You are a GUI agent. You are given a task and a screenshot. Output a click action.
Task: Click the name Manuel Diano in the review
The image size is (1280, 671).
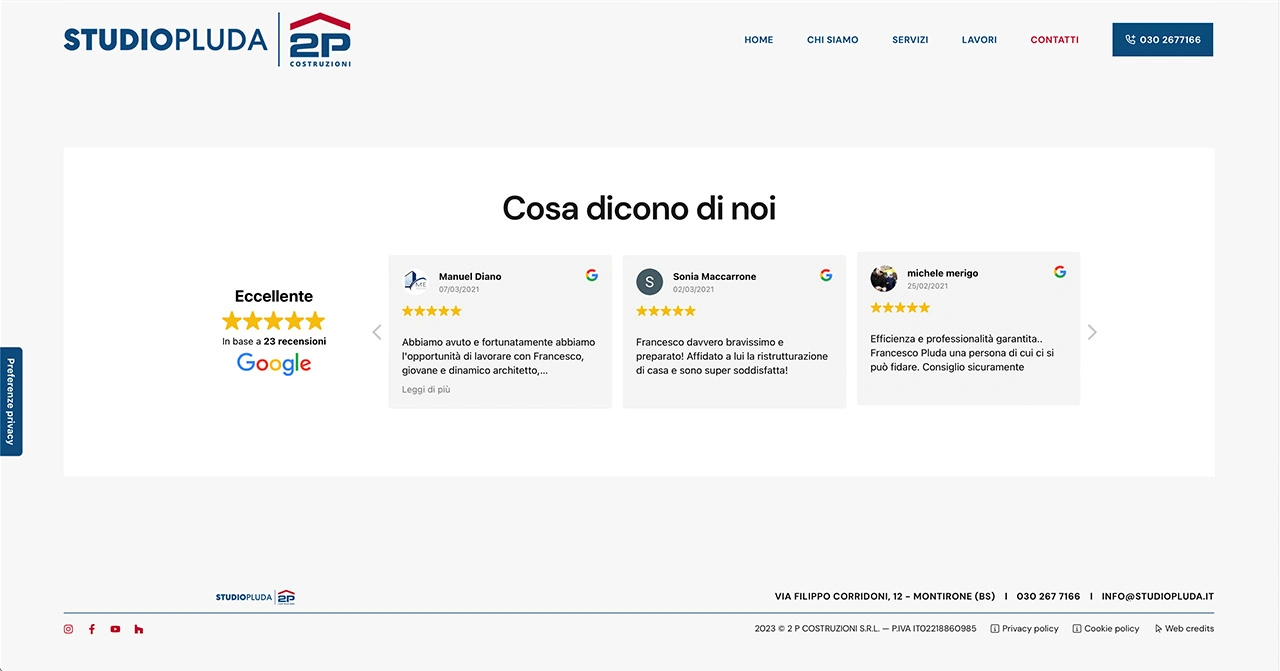(x=470, y=277)
